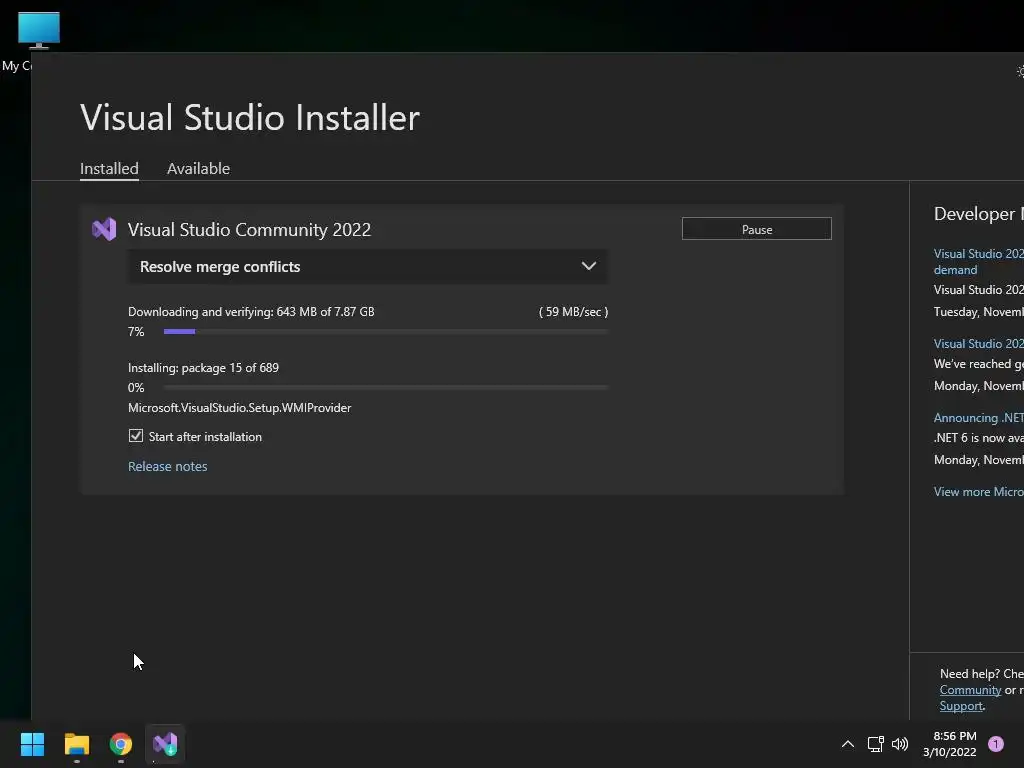Open the 'View more Microsoft' news link
Image resolution: width=1024 pixels, height=768 pixels.
[x=978, y=492]
